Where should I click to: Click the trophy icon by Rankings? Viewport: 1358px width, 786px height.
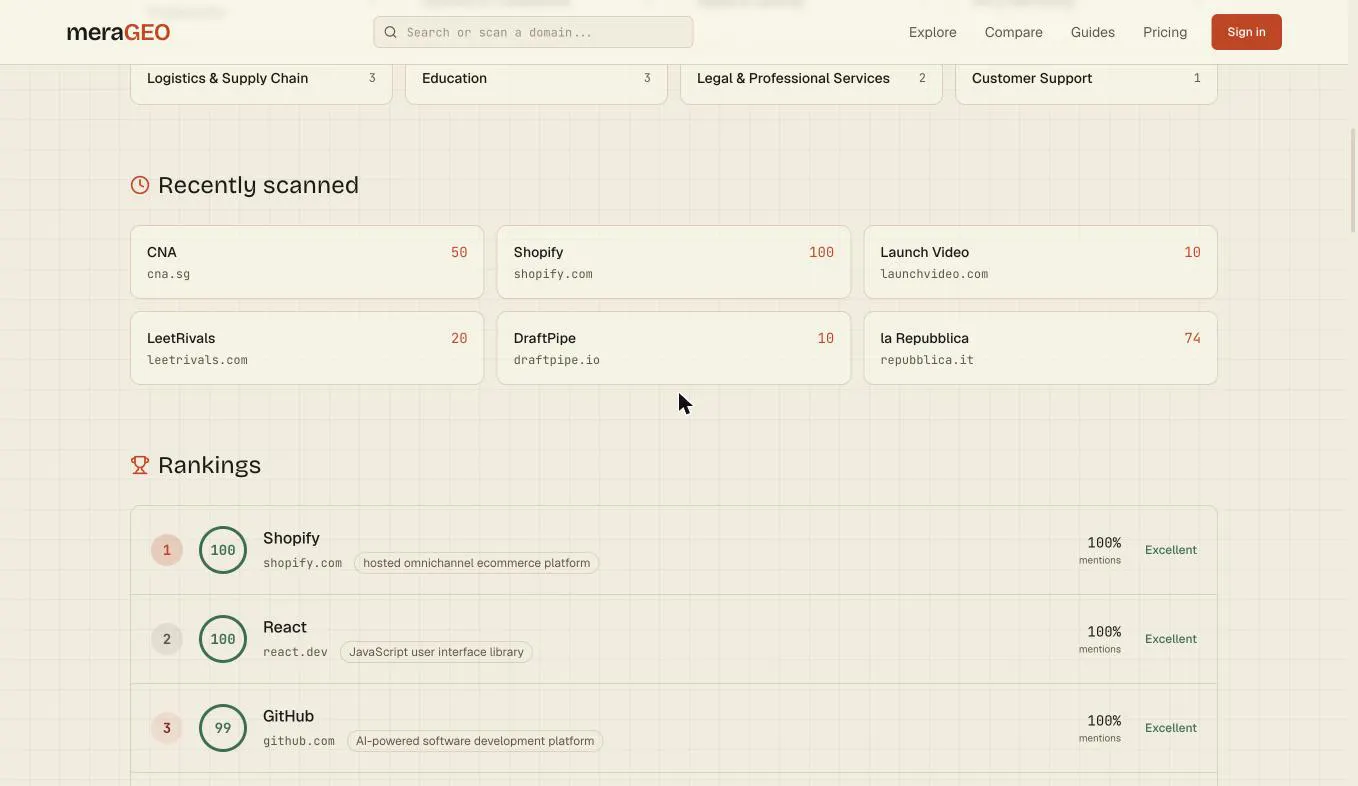click(x=140, y=465)
